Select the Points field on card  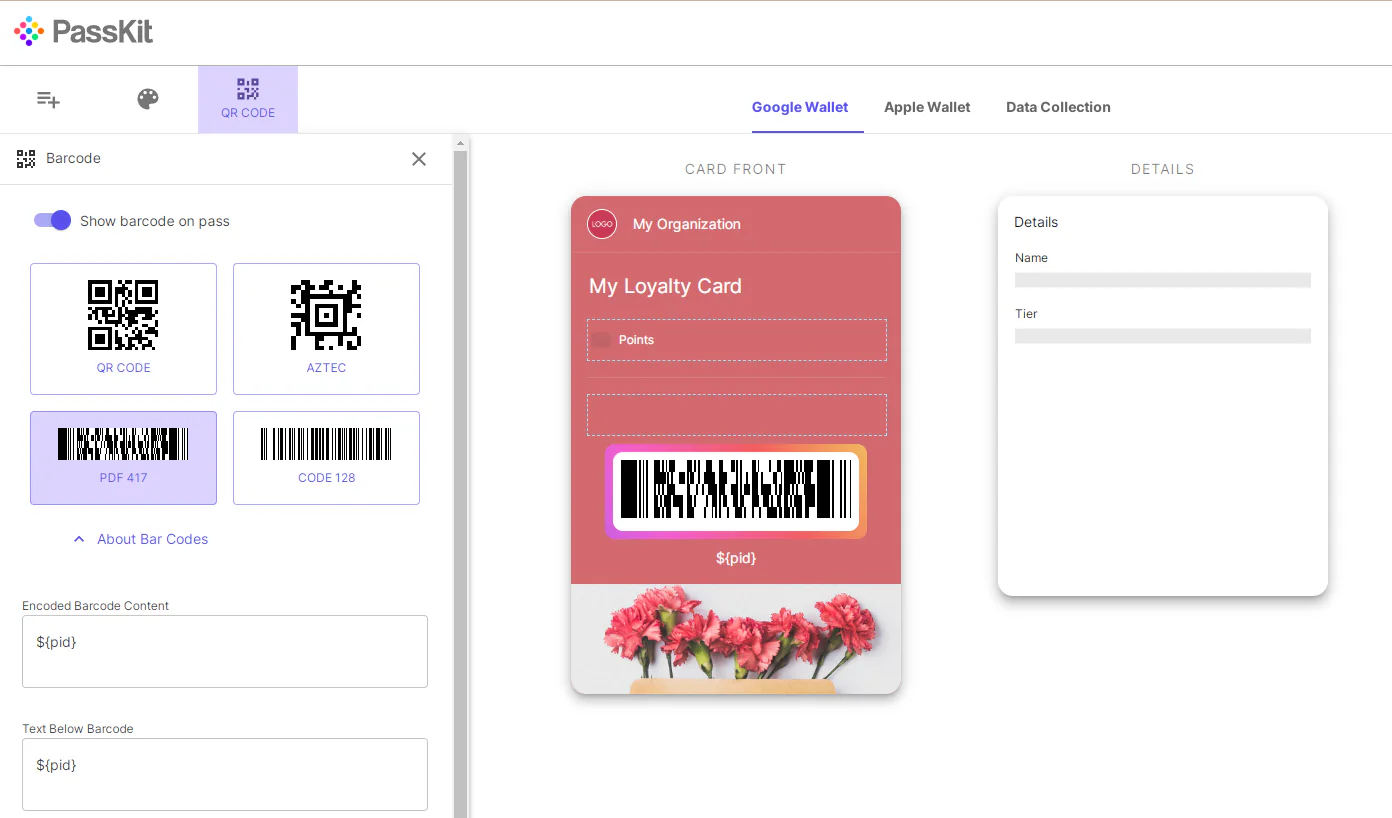click(736, 340)
